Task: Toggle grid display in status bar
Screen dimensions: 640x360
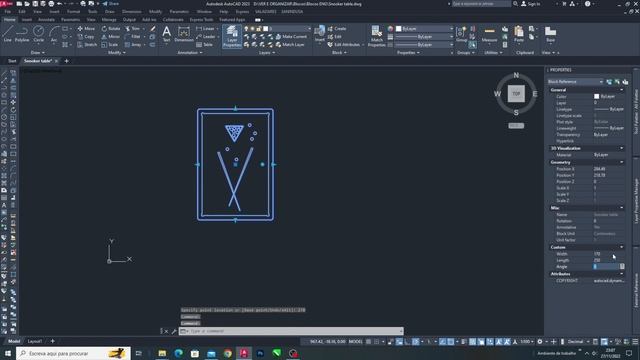Action: point(369,341)
